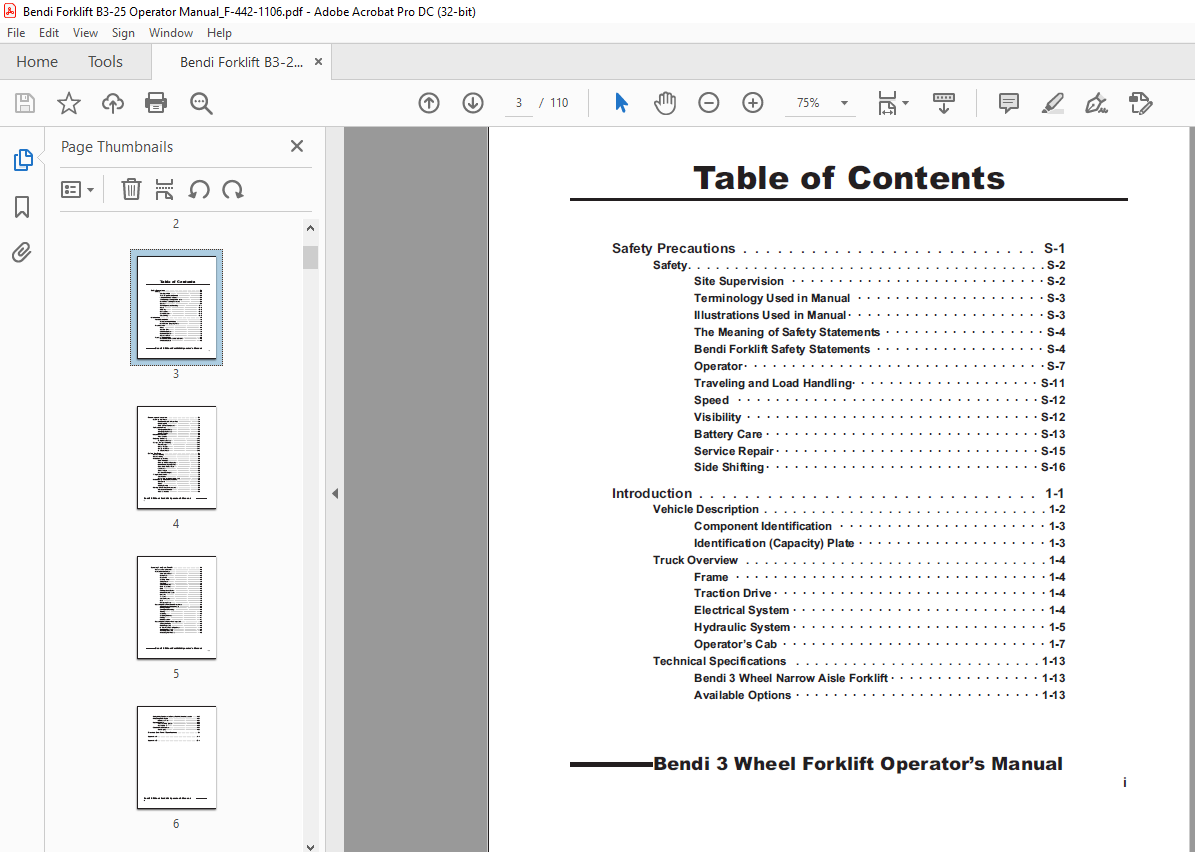Switch to the Tools tab
The width and height of the screenshot is (1195, 852).
click(105, 62)
